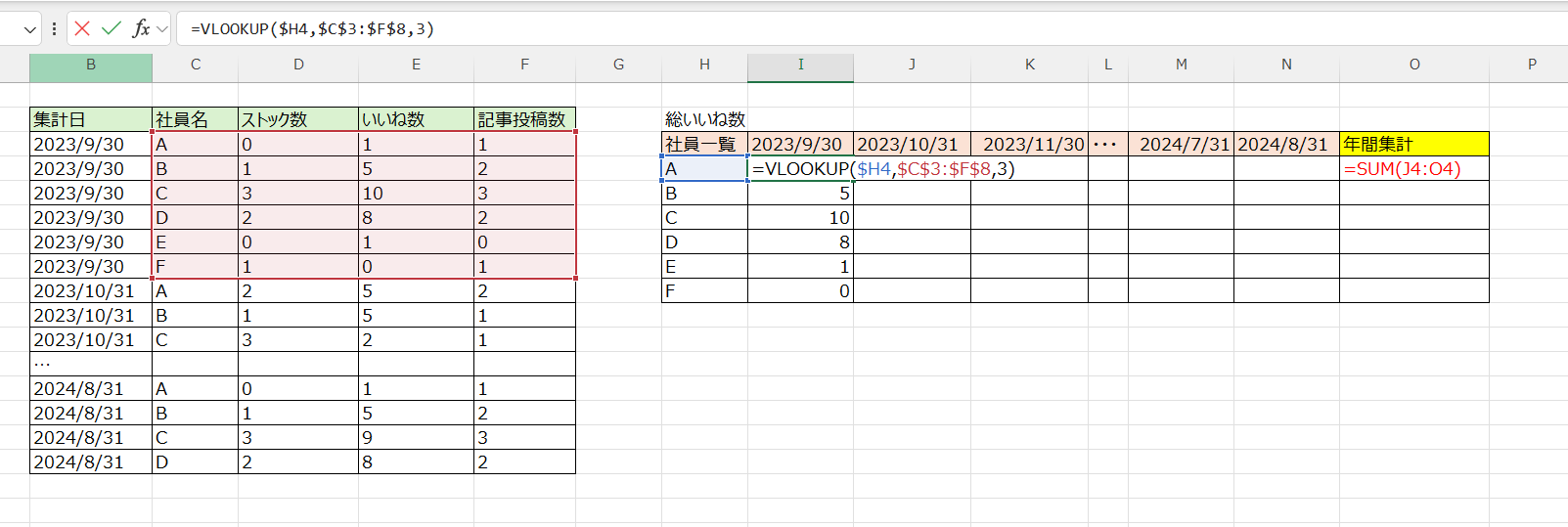1568x527 pixels.
Task: Click the 集計日 header cell
Action: (91, 119)
